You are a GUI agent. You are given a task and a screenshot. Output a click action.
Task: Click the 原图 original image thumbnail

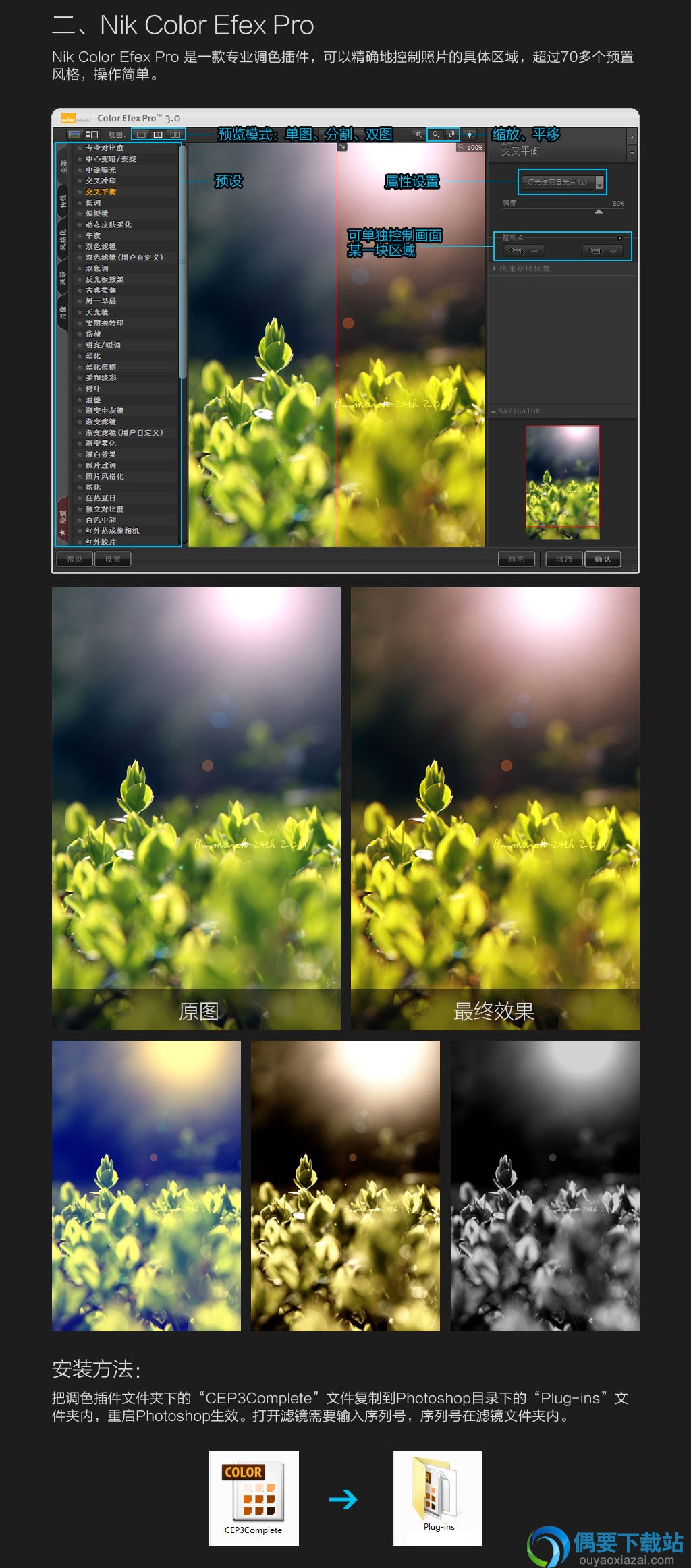[x=196, y=809]
